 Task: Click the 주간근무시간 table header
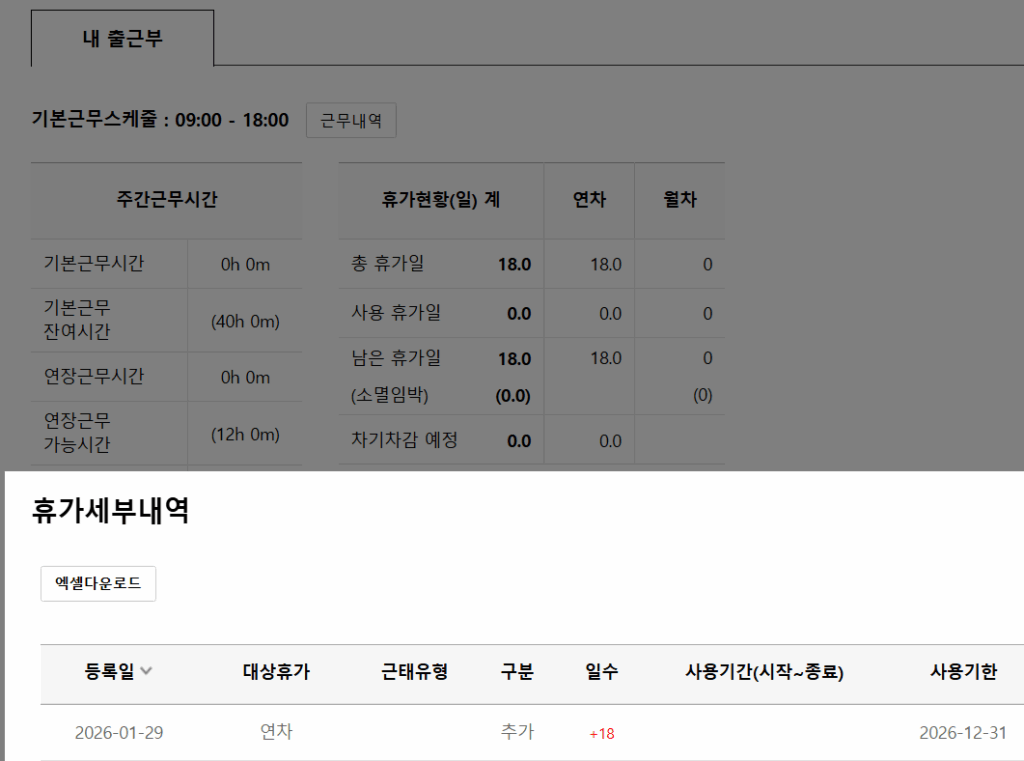tap(166, 200)
